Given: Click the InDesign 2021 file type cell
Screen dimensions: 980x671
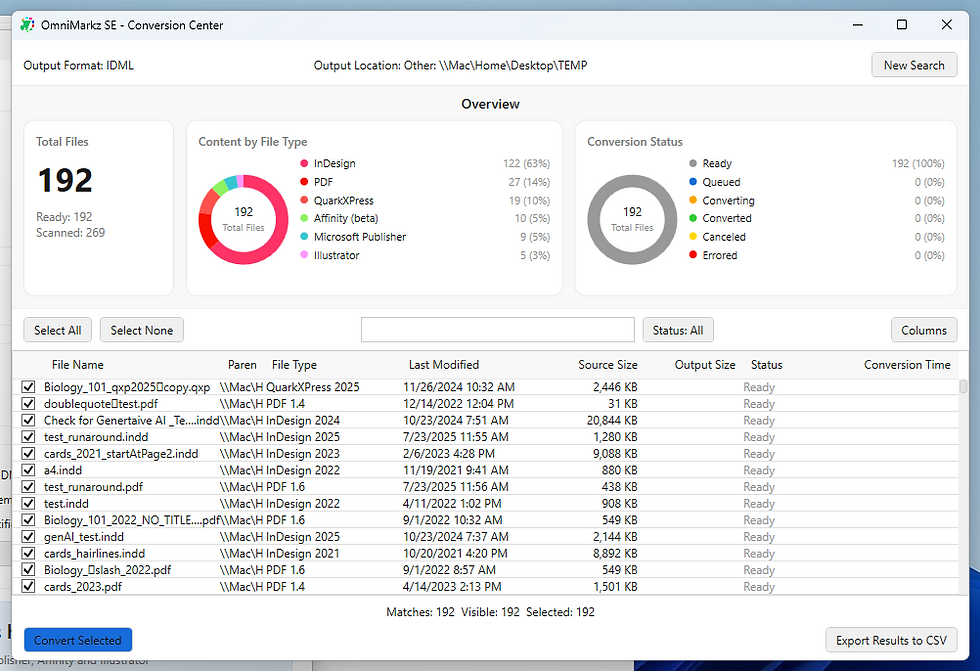Looking at the screenshot, I should point(303,553).
